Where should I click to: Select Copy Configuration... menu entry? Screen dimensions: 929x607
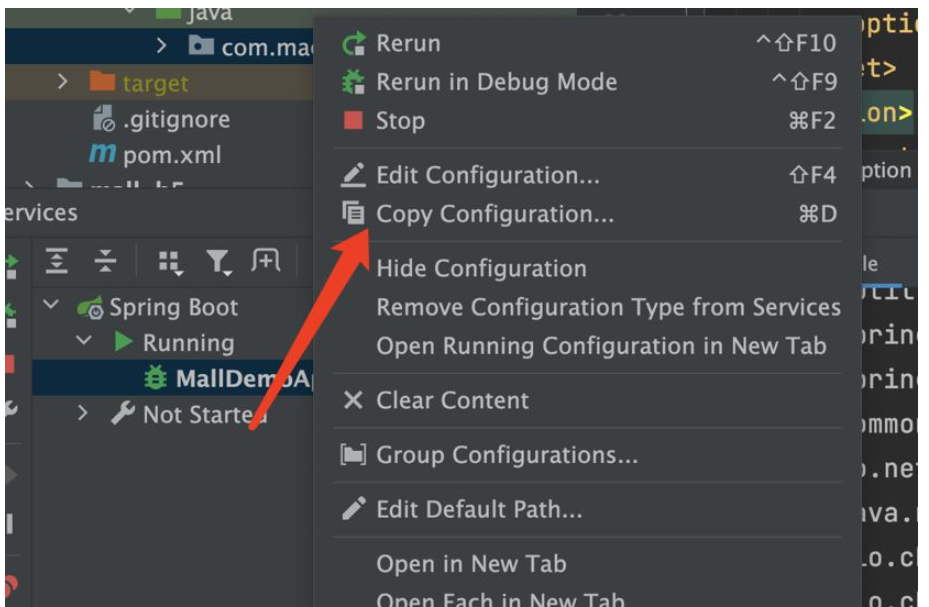494,214
